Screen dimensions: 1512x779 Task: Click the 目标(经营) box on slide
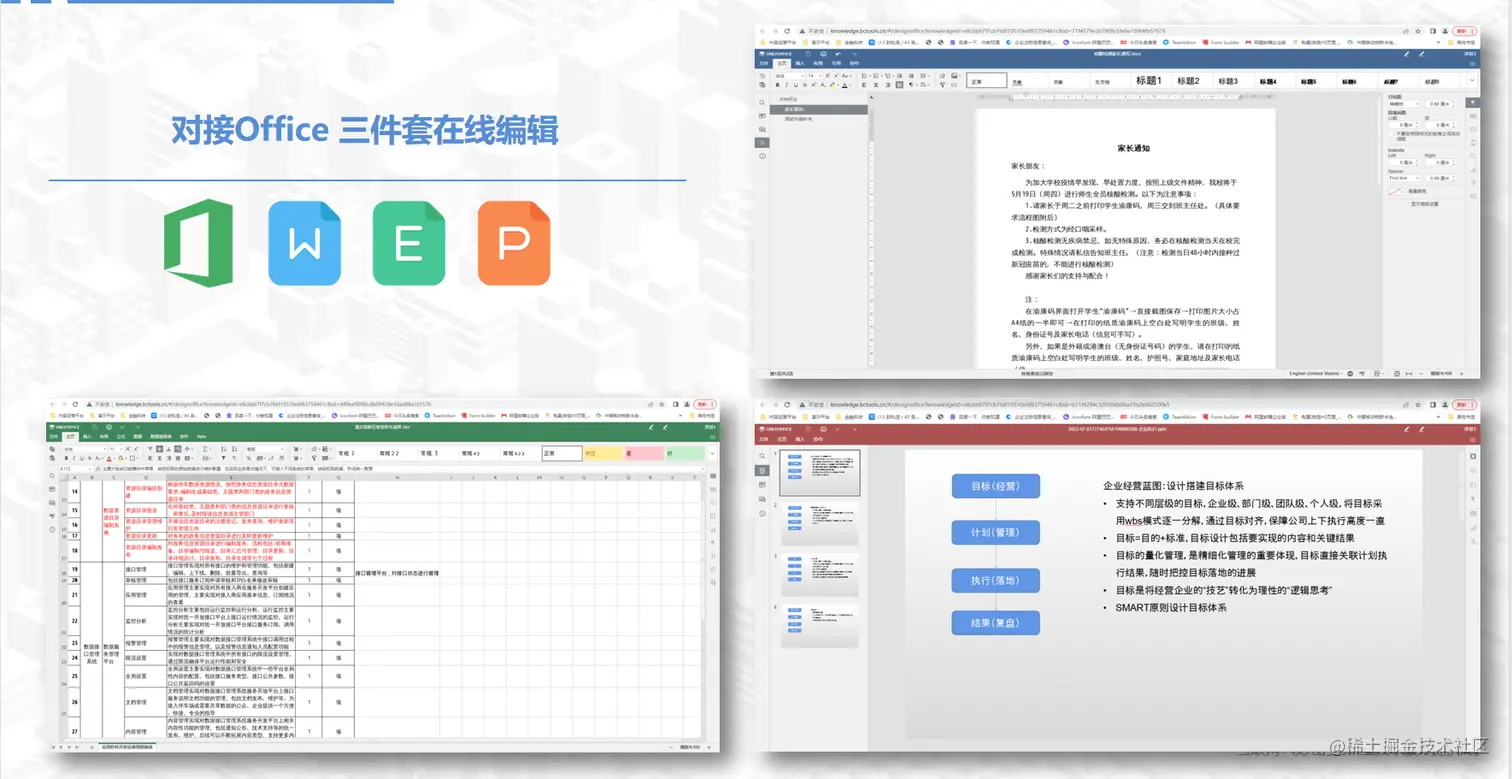click(x=996, y=486)
